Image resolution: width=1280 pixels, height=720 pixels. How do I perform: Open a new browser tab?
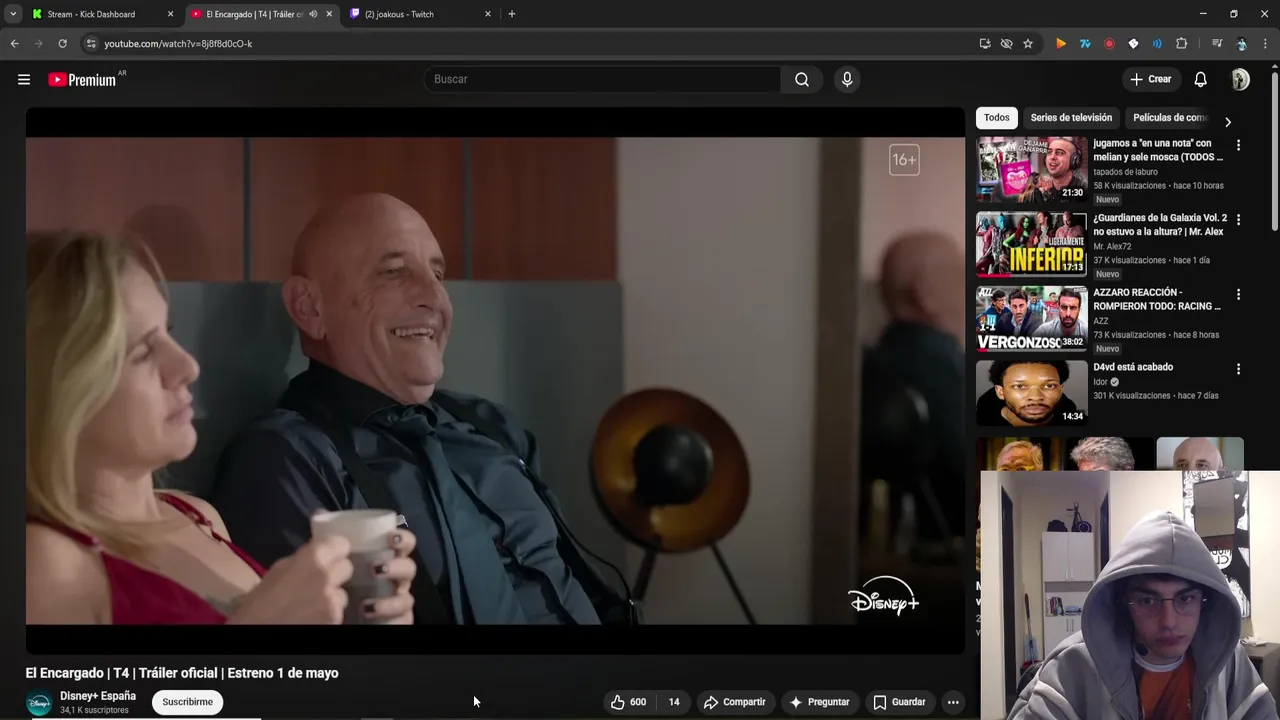(512, 14)
